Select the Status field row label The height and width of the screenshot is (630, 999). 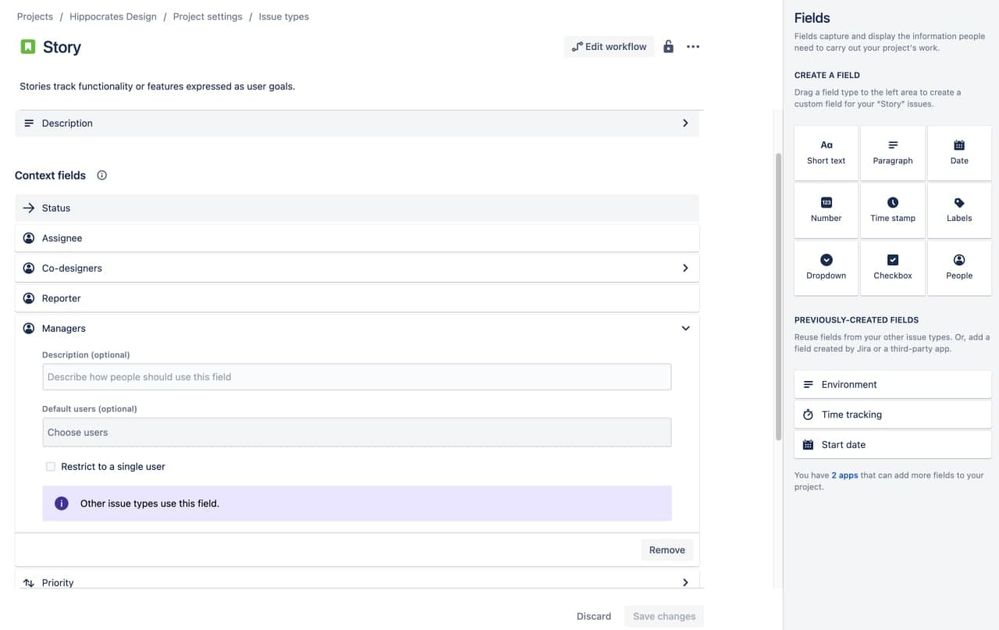click(x=56, y=208)
